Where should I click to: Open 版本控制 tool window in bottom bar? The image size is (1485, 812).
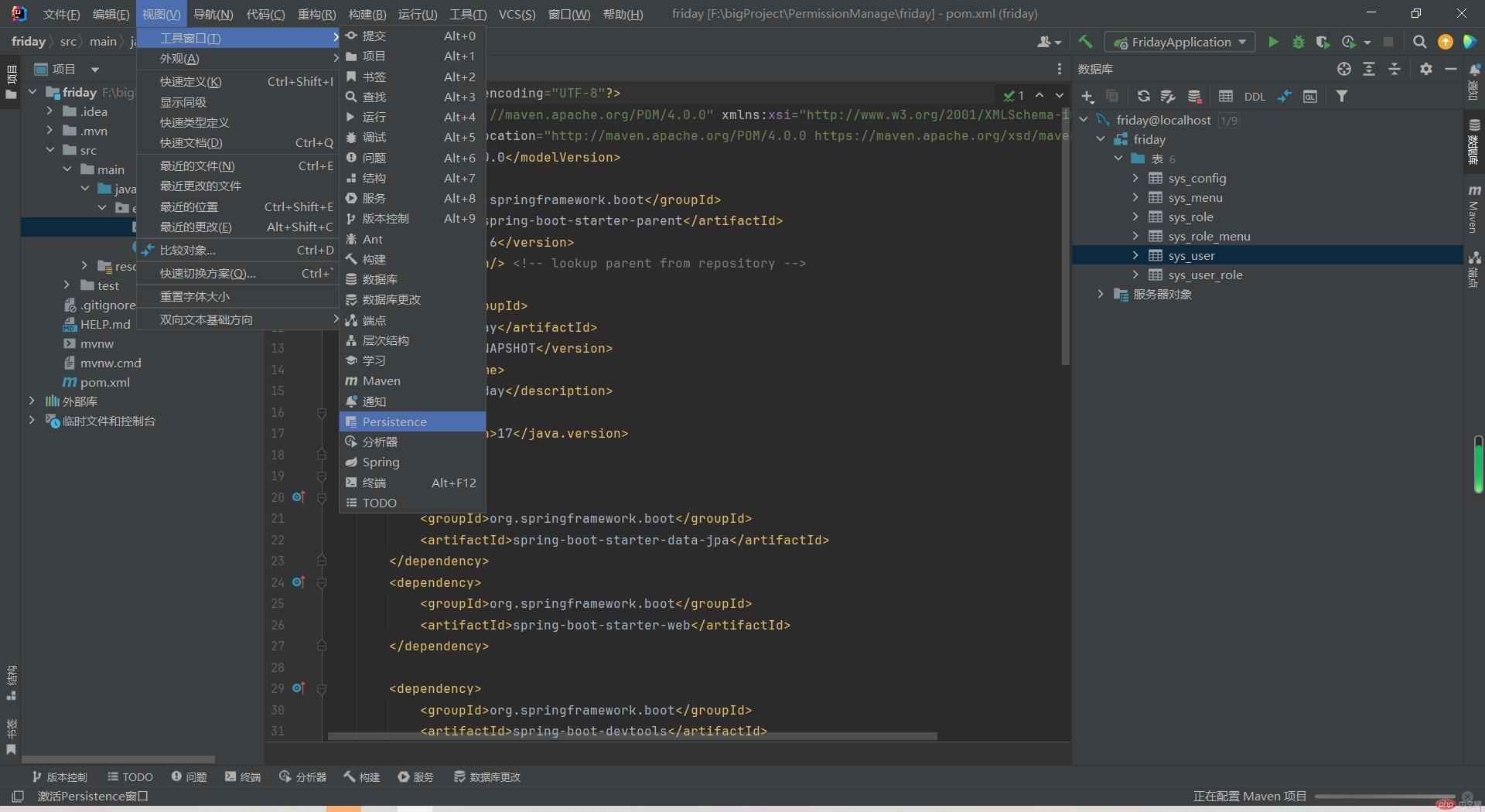(60, 776)
